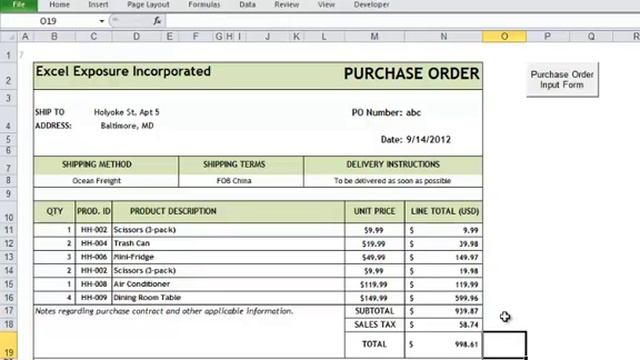Click the Select All corner button

(8, 37)
